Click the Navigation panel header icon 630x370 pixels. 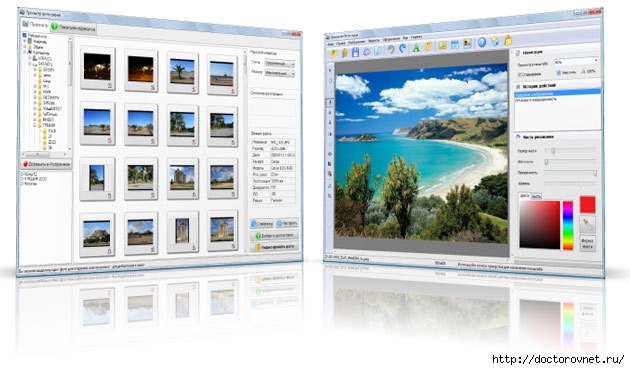518,53
